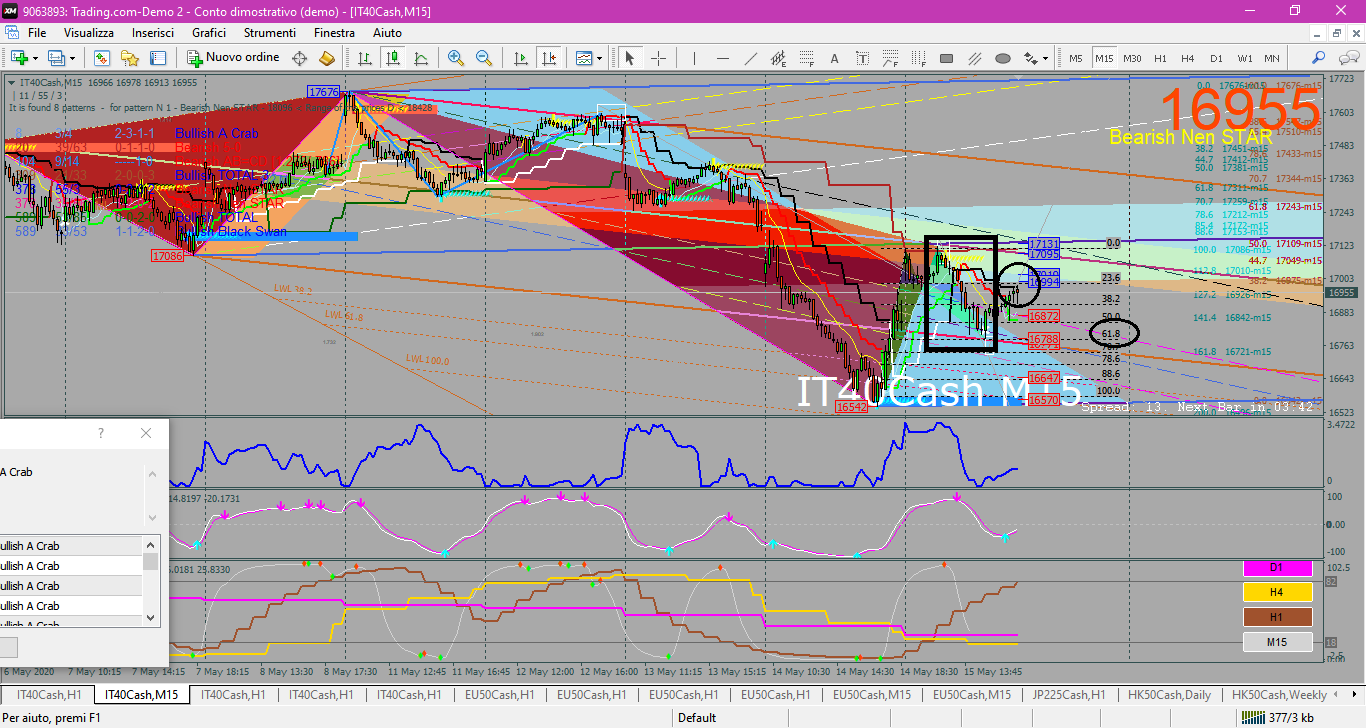The image size is (1366, 728).
Task: Open the Inserisci menu
Action: (153, 33)
